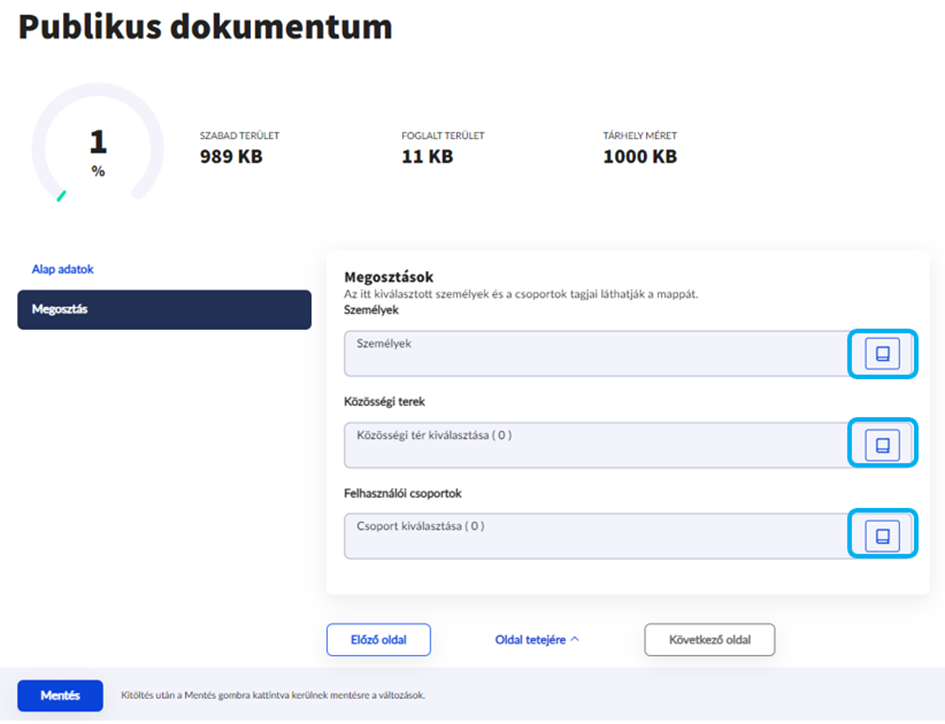Image resolution: width=945 pixels, height=724 pixels.
Task: Save changes with the Mentés button
Action: (60, 695)
